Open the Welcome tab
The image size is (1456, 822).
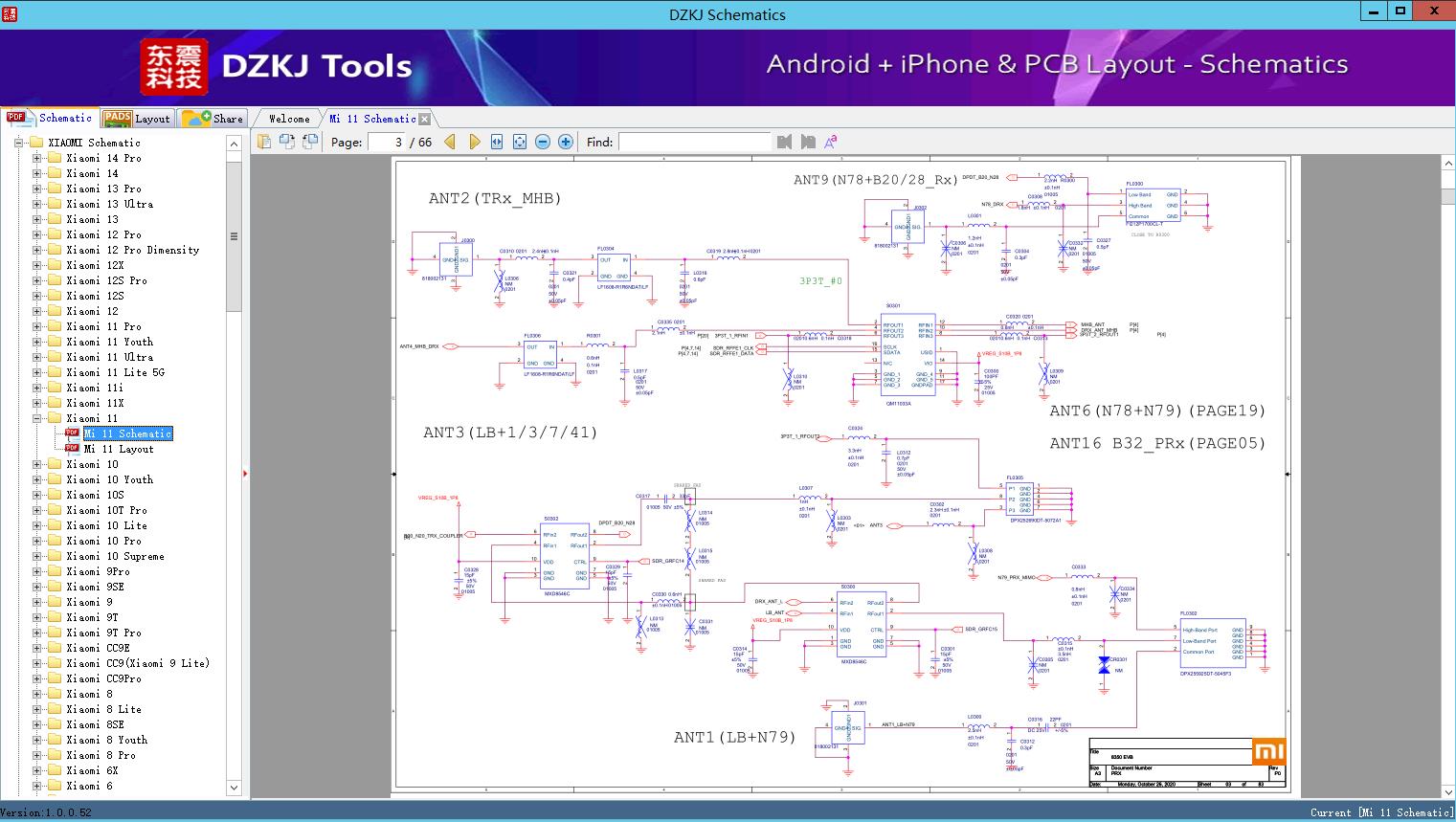coord(288,119)
